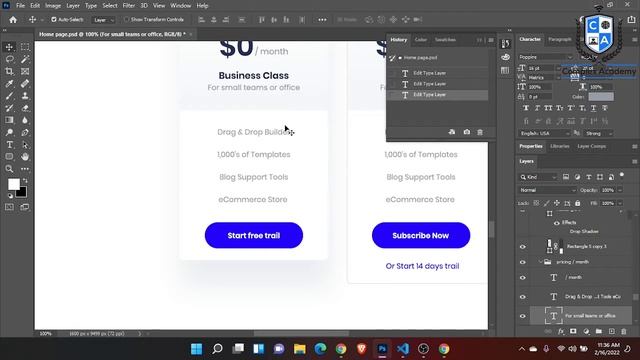This screenshot has height=360, width=640.
Task: Select the Zoom tool
Action: pyautogui.click(x=9, y=169)
